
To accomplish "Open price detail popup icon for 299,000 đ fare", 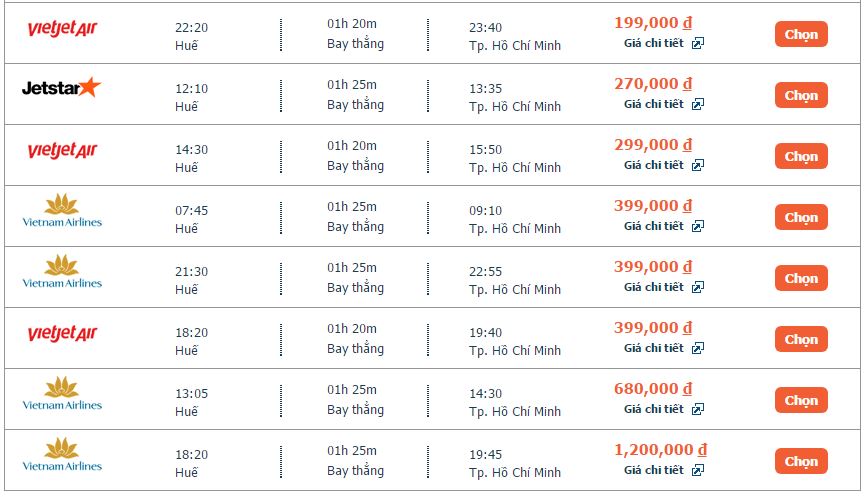I will 698,165.
